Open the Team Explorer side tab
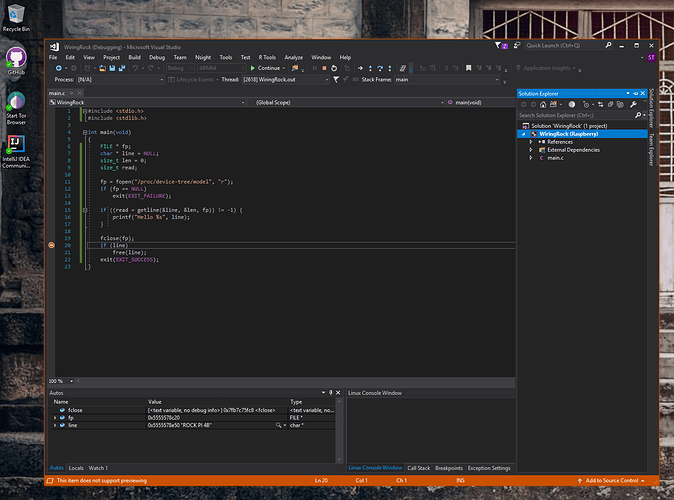674x500 pixels. pos(651,149)
